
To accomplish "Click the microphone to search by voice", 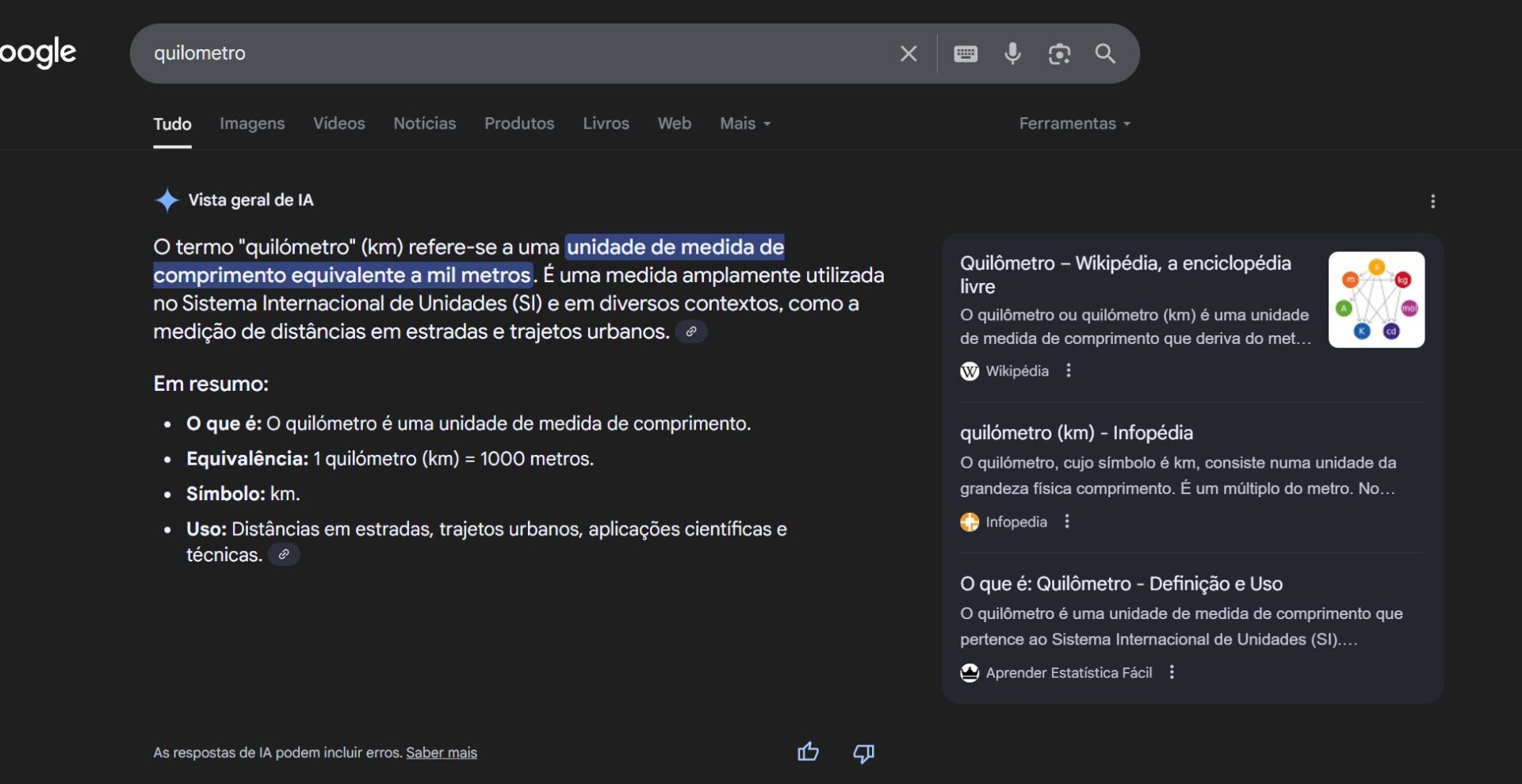I will [1012, 54].
